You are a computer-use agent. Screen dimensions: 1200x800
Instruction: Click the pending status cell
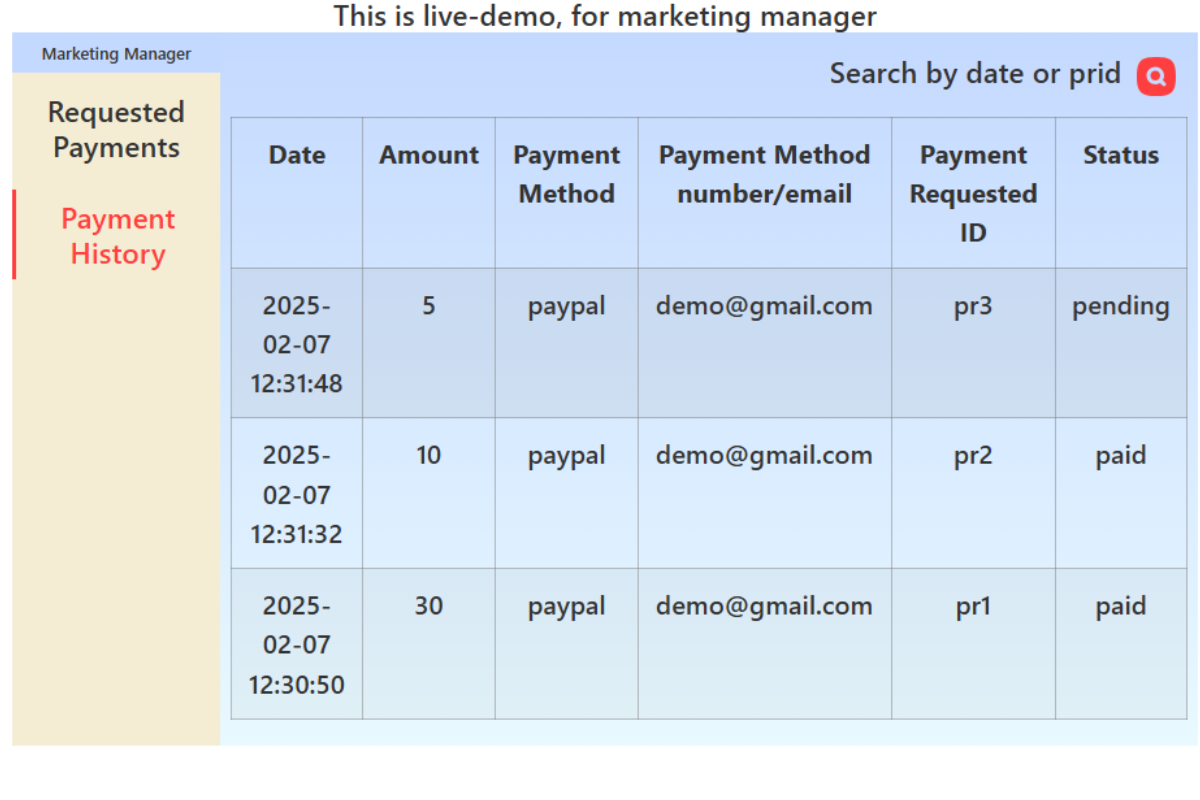[x=1120, y=306]
